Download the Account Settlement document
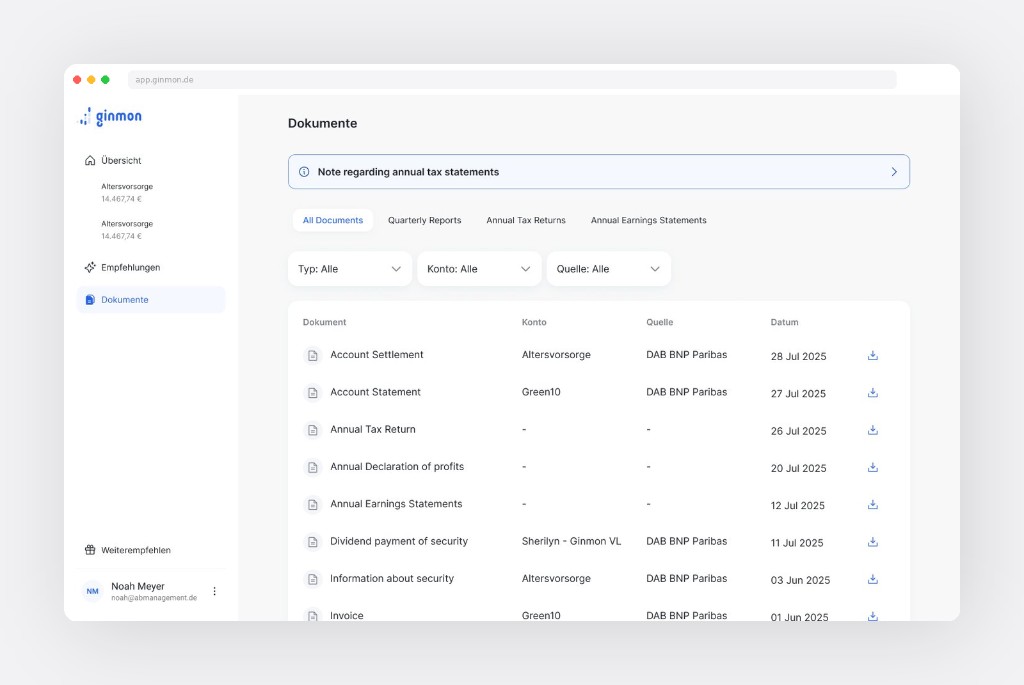1024x685 pixels. [872, 355]
